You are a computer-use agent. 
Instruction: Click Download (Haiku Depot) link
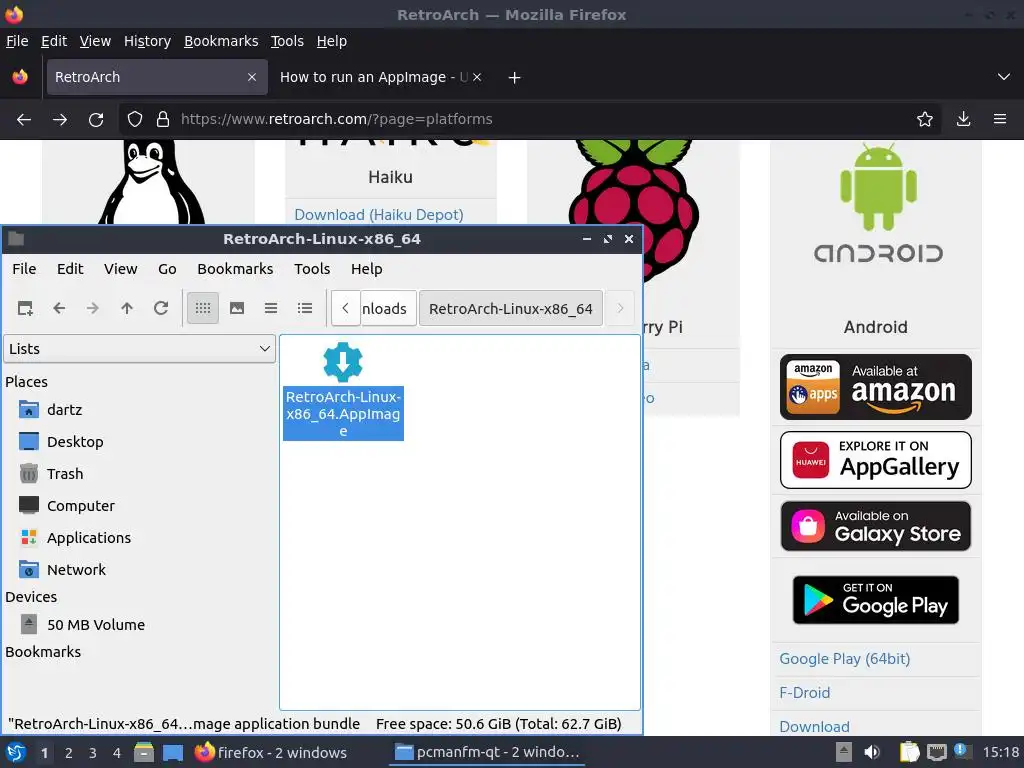pyautogui.click(x=379, y=215)
